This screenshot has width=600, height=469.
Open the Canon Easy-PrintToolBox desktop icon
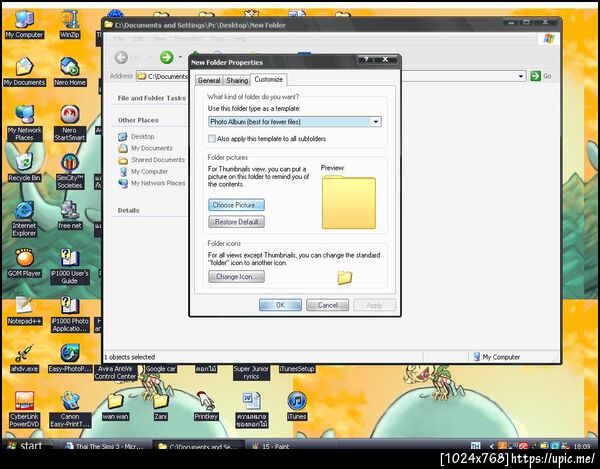[69, 409]
